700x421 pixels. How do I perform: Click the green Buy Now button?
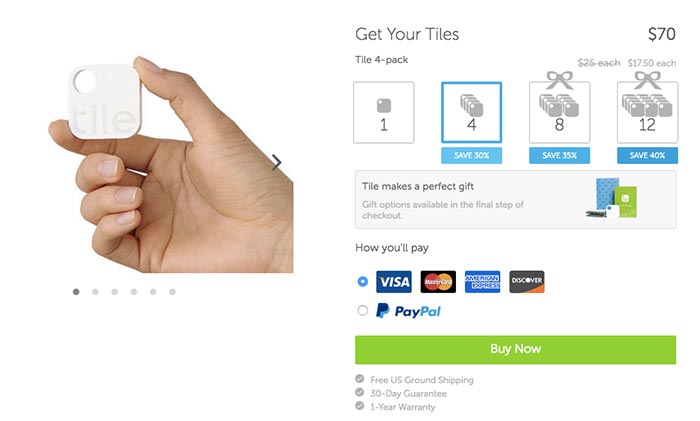pyautogui.click(x=515, y=350)
